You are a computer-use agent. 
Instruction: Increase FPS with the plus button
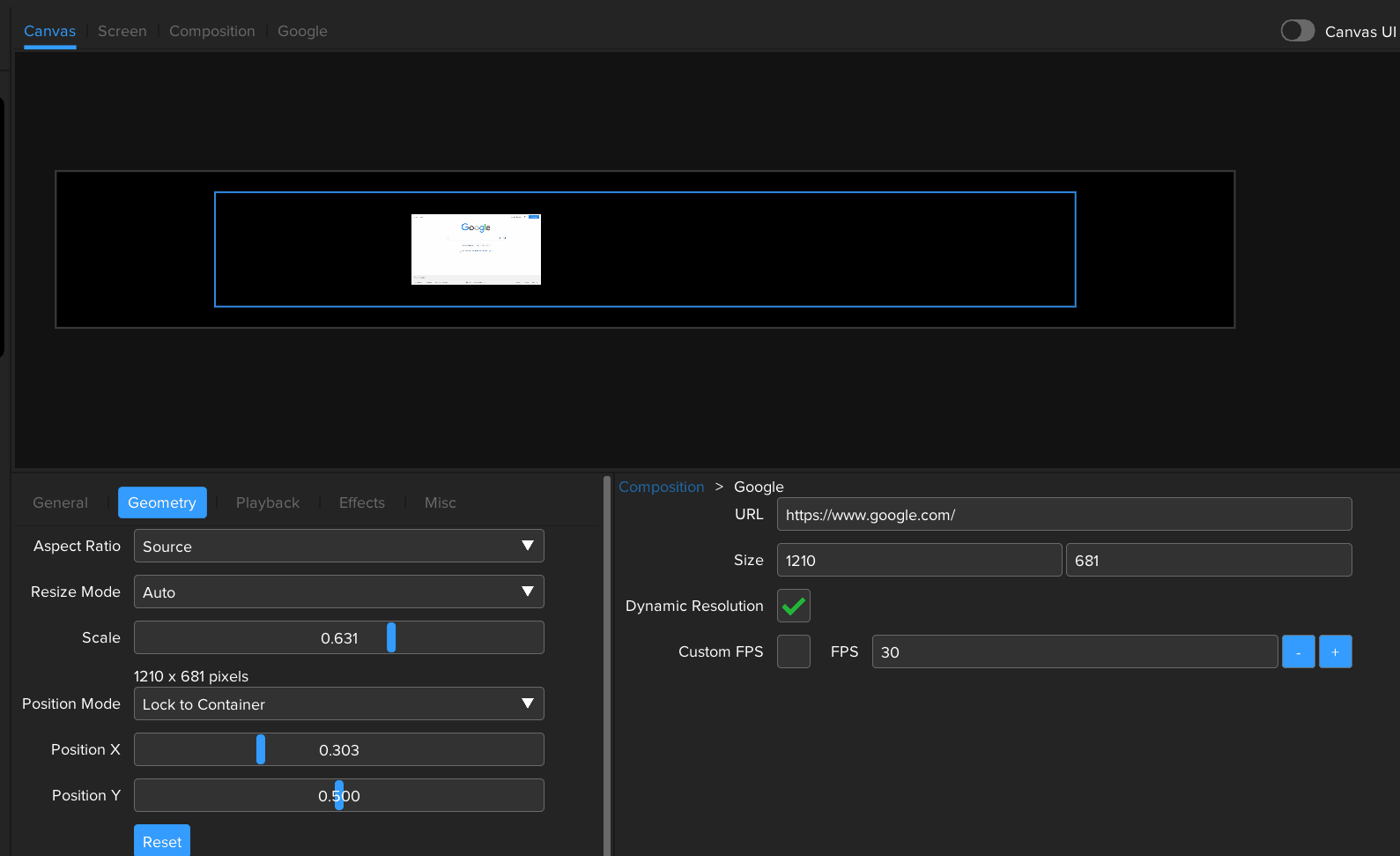click(x=1335, y=651)
